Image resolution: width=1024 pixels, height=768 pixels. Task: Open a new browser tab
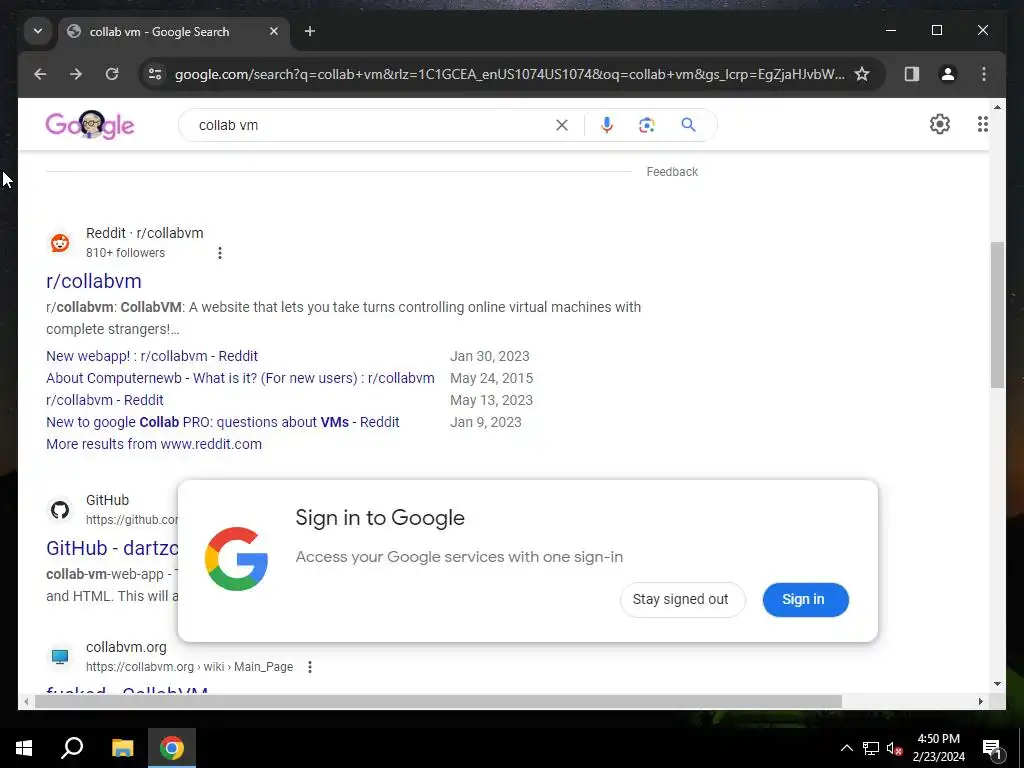(310, 31)
